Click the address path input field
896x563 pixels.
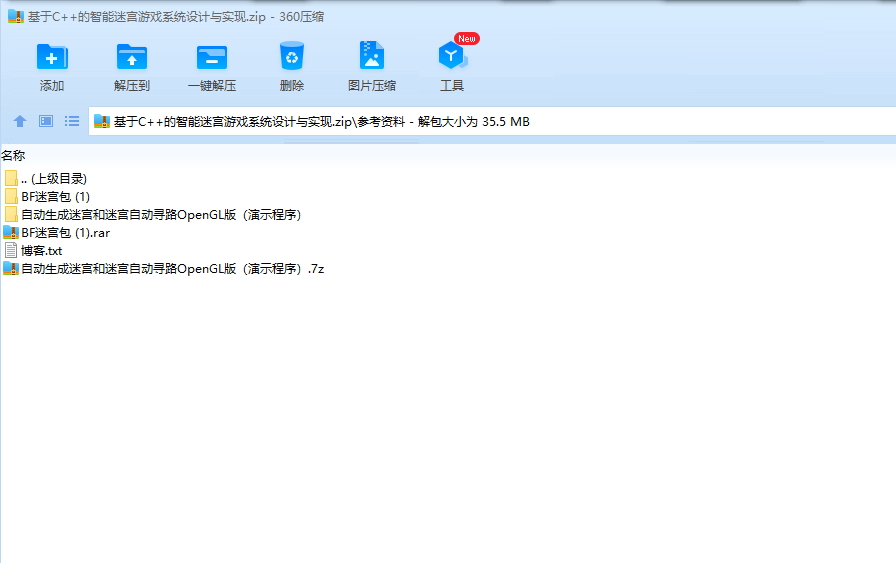coord(492,121)
